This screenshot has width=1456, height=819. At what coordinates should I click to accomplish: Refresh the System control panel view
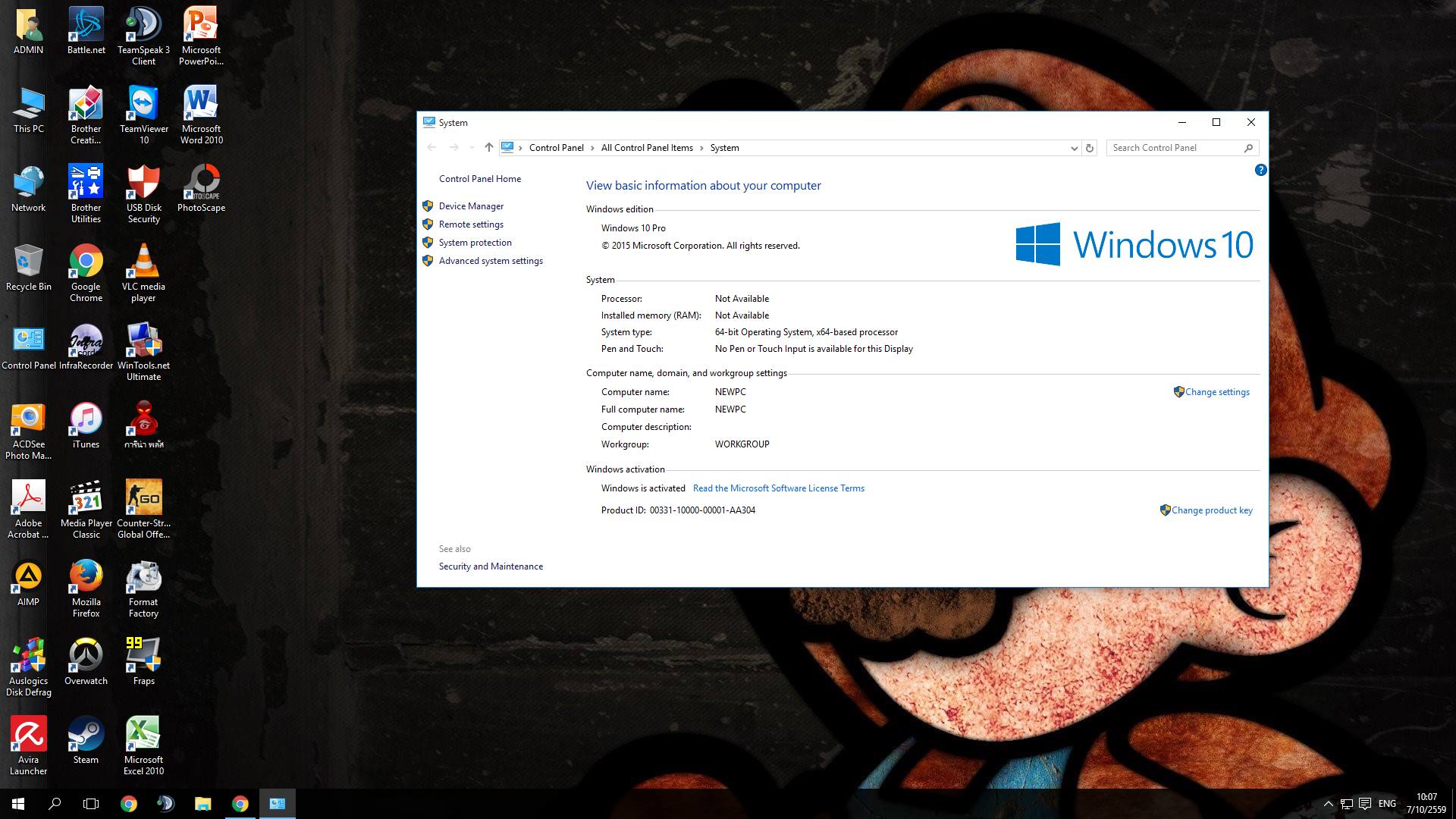click(x=1090, y=148)
